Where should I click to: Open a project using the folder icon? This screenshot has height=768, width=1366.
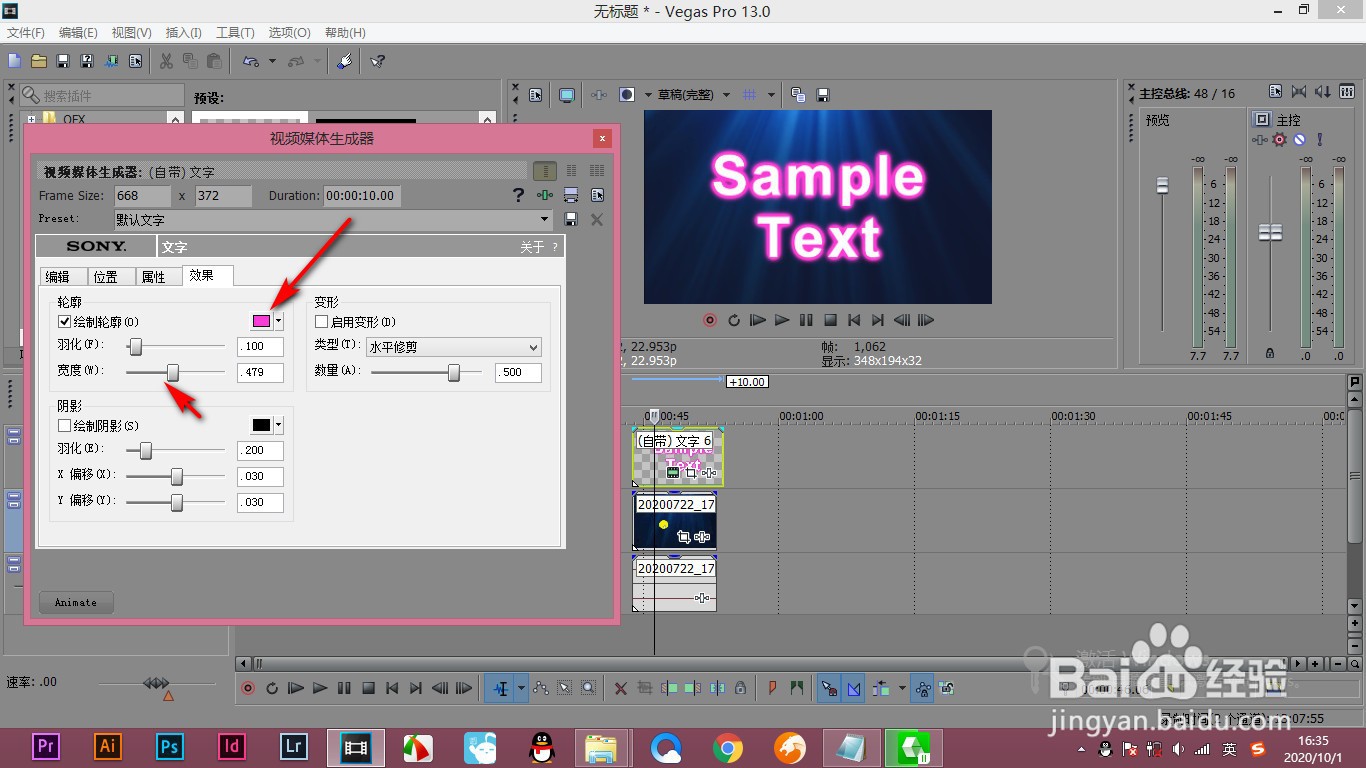[39, 61]
